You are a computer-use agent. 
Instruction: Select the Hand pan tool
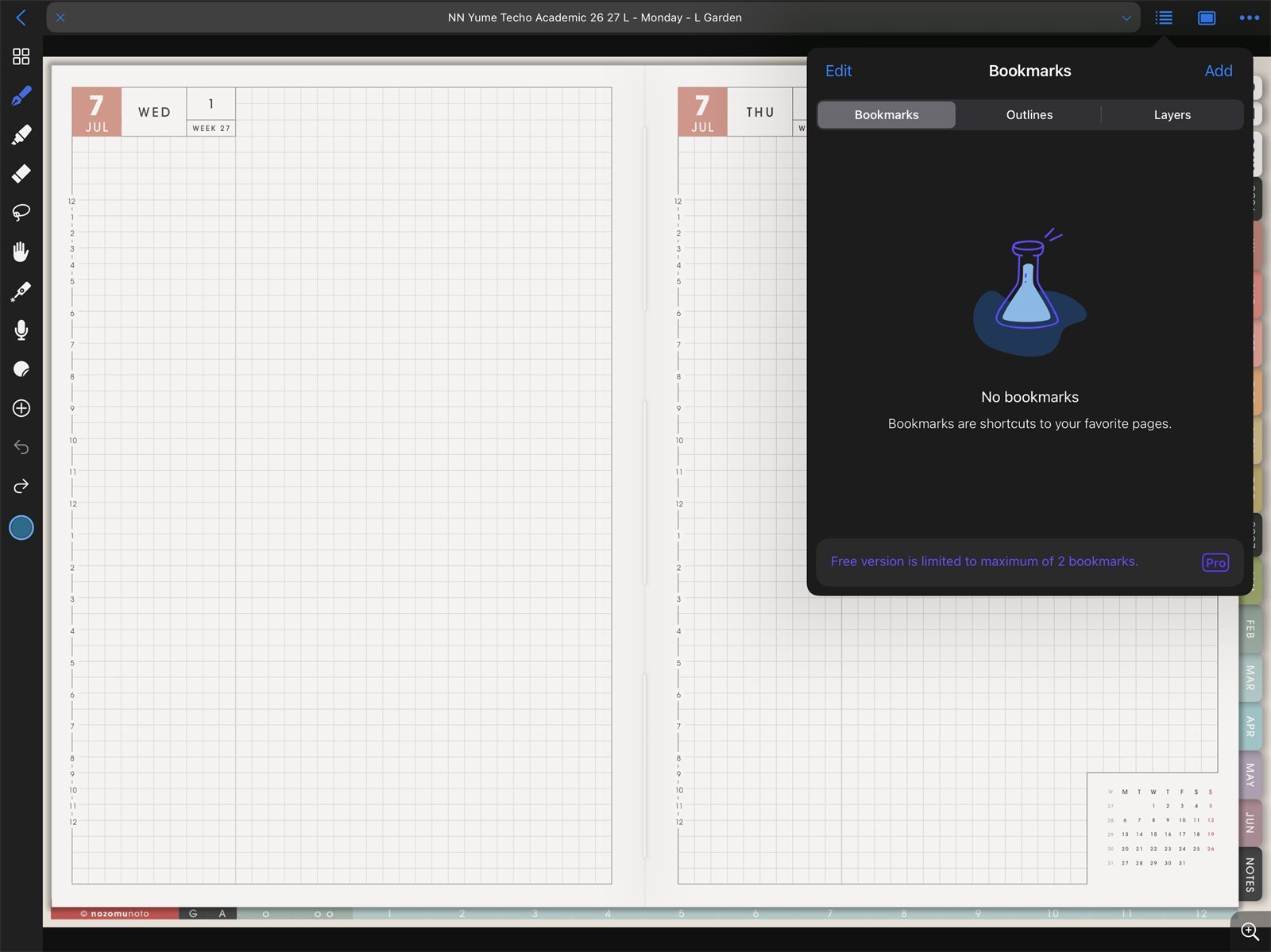pyautogui.click(x=21, y=252)
